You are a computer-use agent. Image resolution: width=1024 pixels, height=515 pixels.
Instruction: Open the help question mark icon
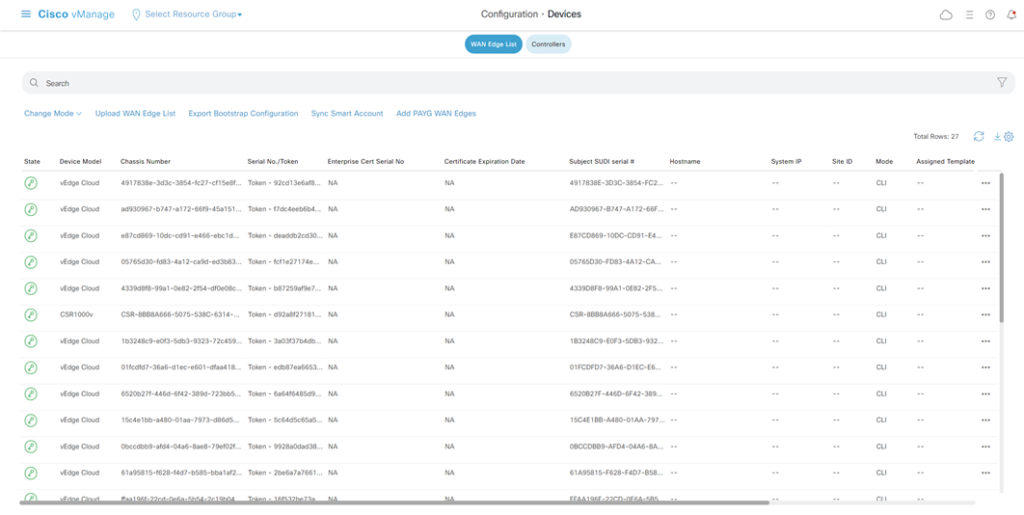click(990, 15)
